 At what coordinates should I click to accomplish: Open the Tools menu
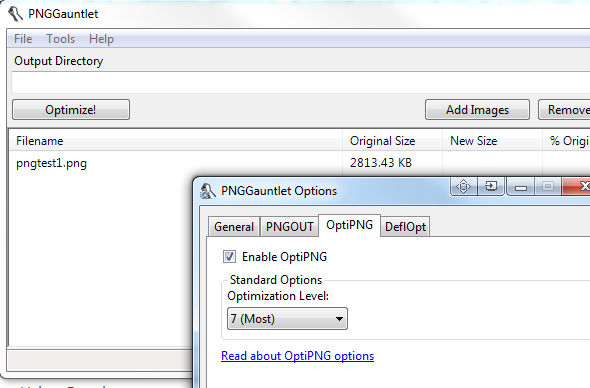click(61, 39)
